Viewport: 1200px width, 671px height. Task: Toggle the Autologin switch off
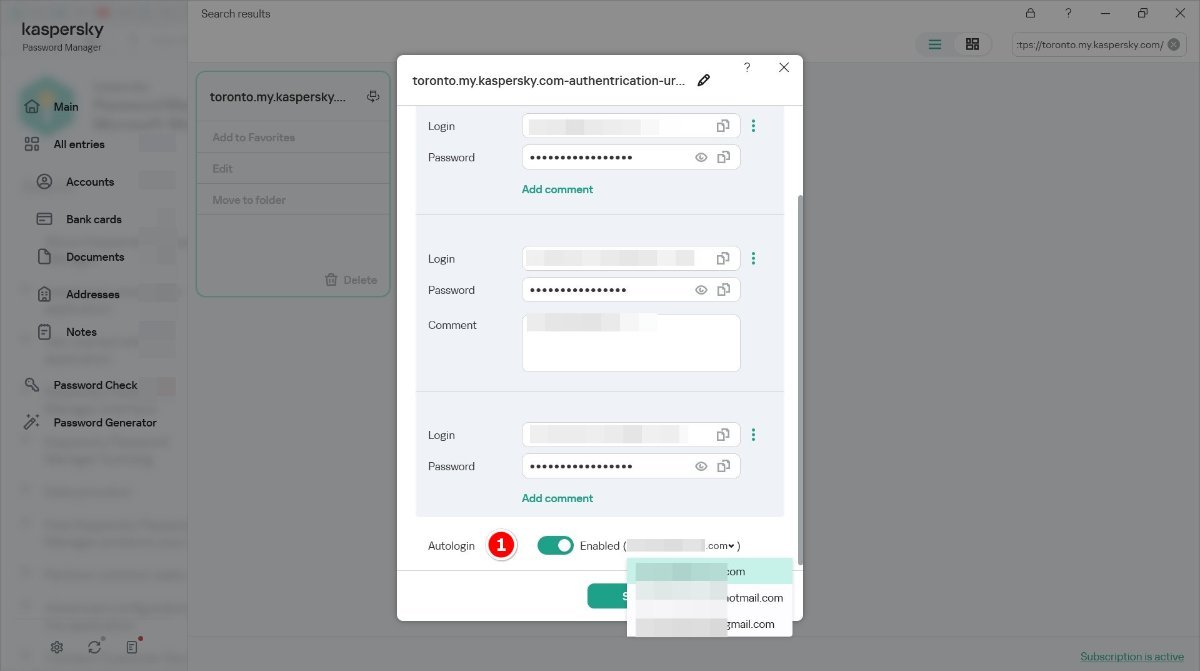(x=555, y=545)
